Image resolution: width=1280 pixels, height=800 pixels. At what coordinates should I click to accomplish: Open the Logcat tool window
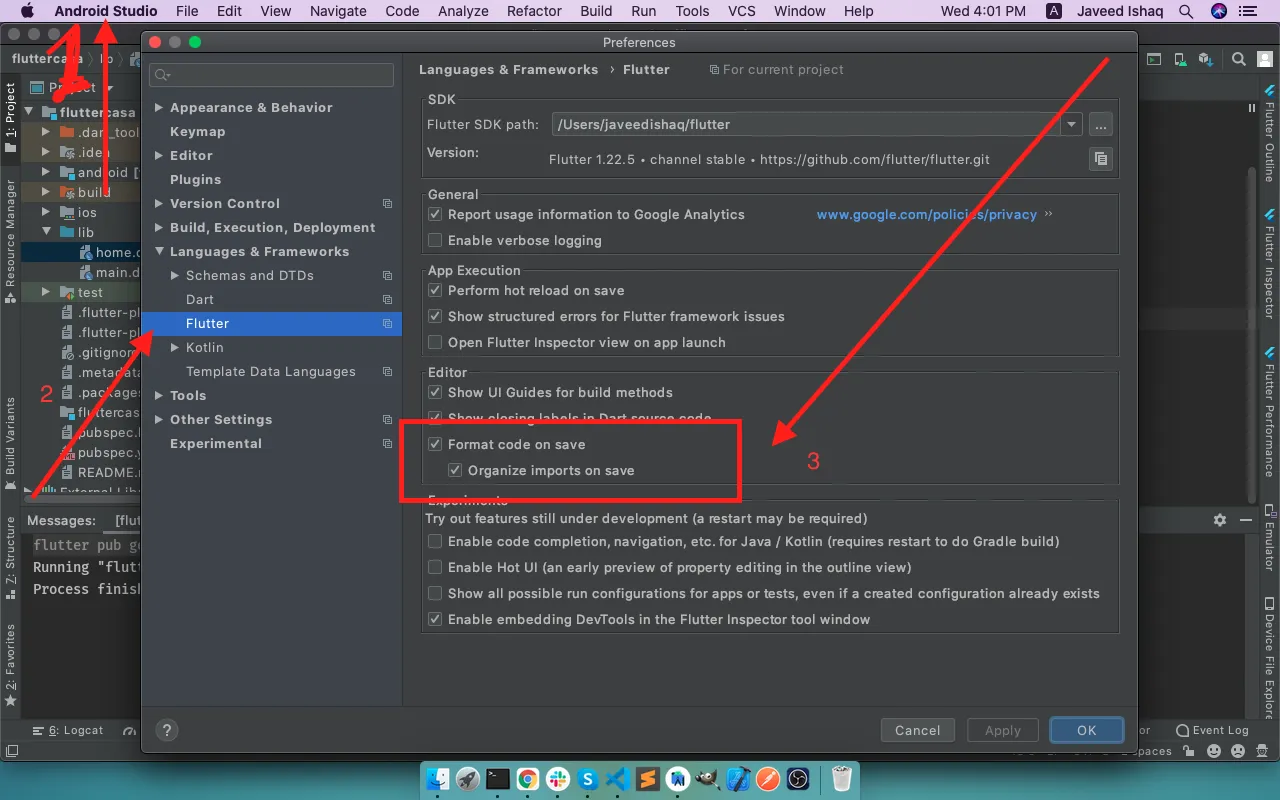tap(68, 730)
